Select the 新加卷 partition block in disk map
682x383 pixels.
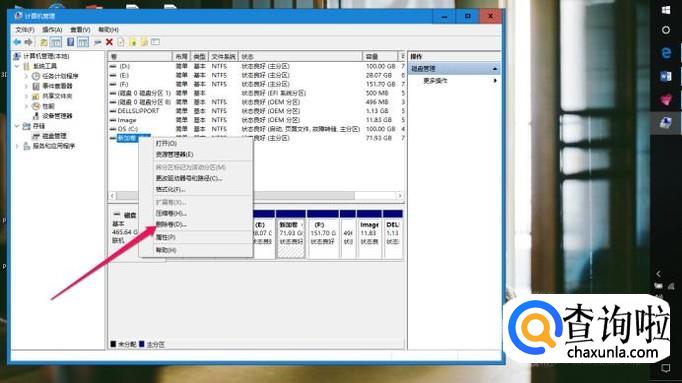coord(291,235)
